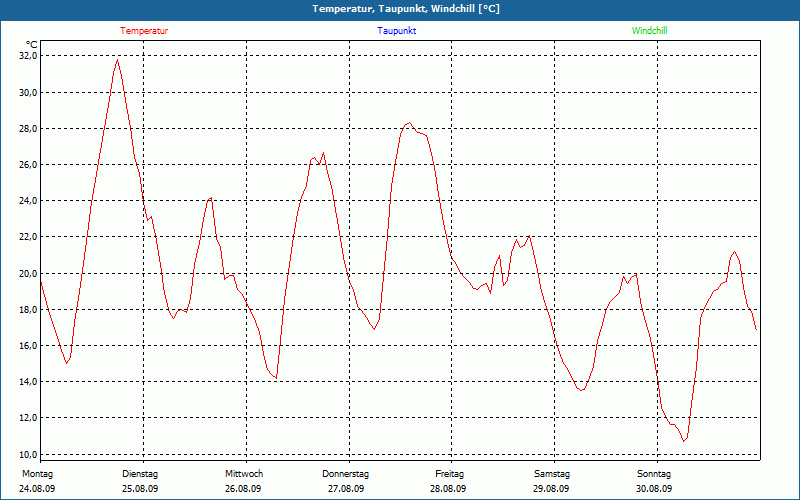Click the 18,0 y-axis value
The height and width of the screenshot is (500, 800).
(29, 310)
